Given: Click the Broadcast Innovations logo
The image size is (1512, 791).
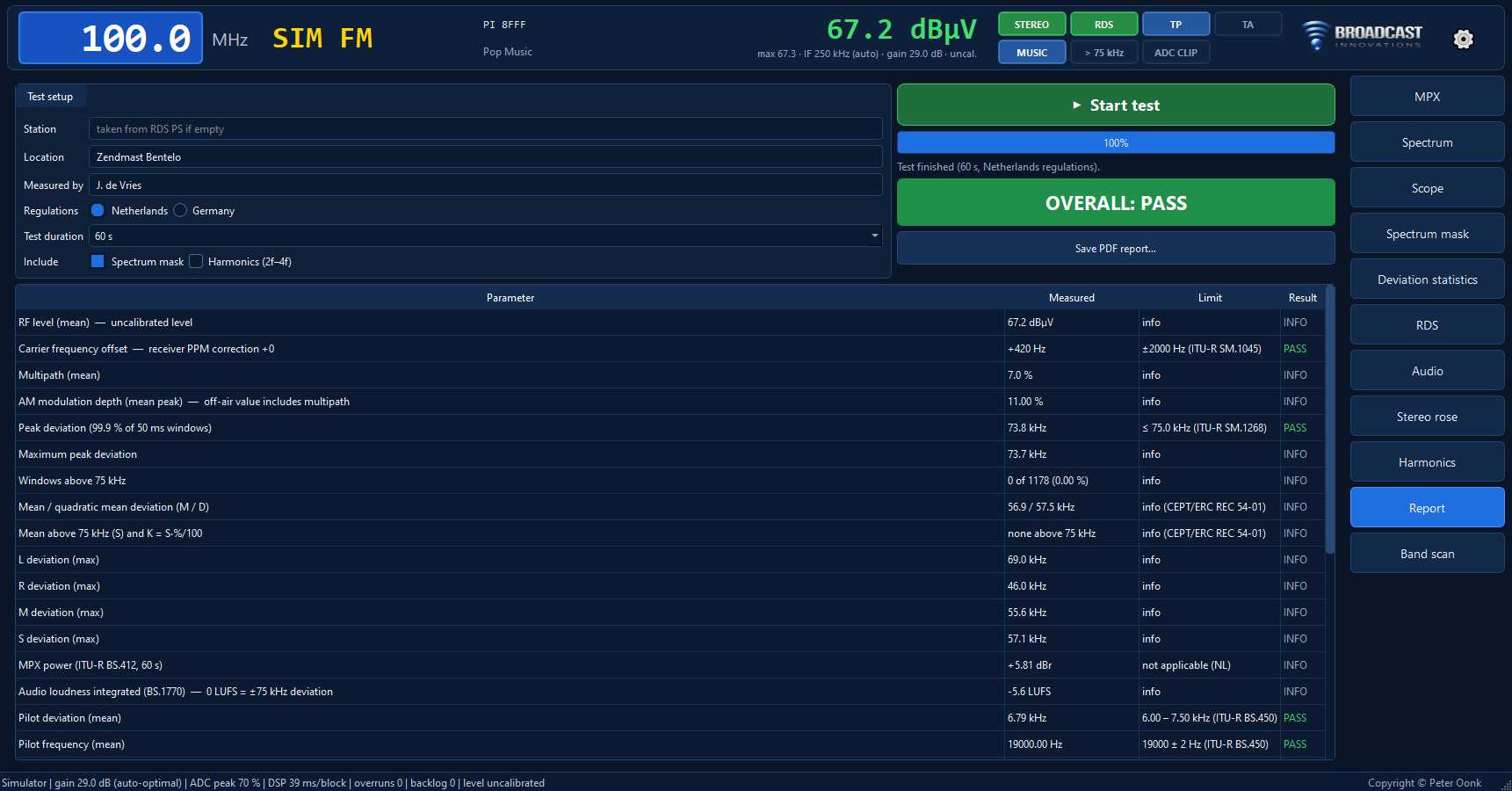Looking at the screenshot, I should [x=1361, y=35].
